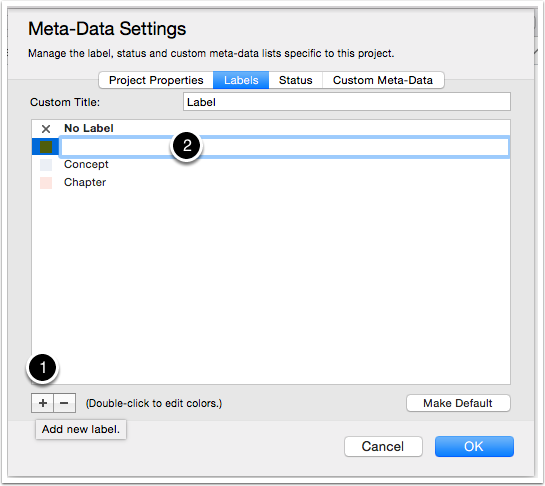The width and height of the screenshot is (545, 486).
Task: Select the No Label row text
Action: click(x=89, y=128)
